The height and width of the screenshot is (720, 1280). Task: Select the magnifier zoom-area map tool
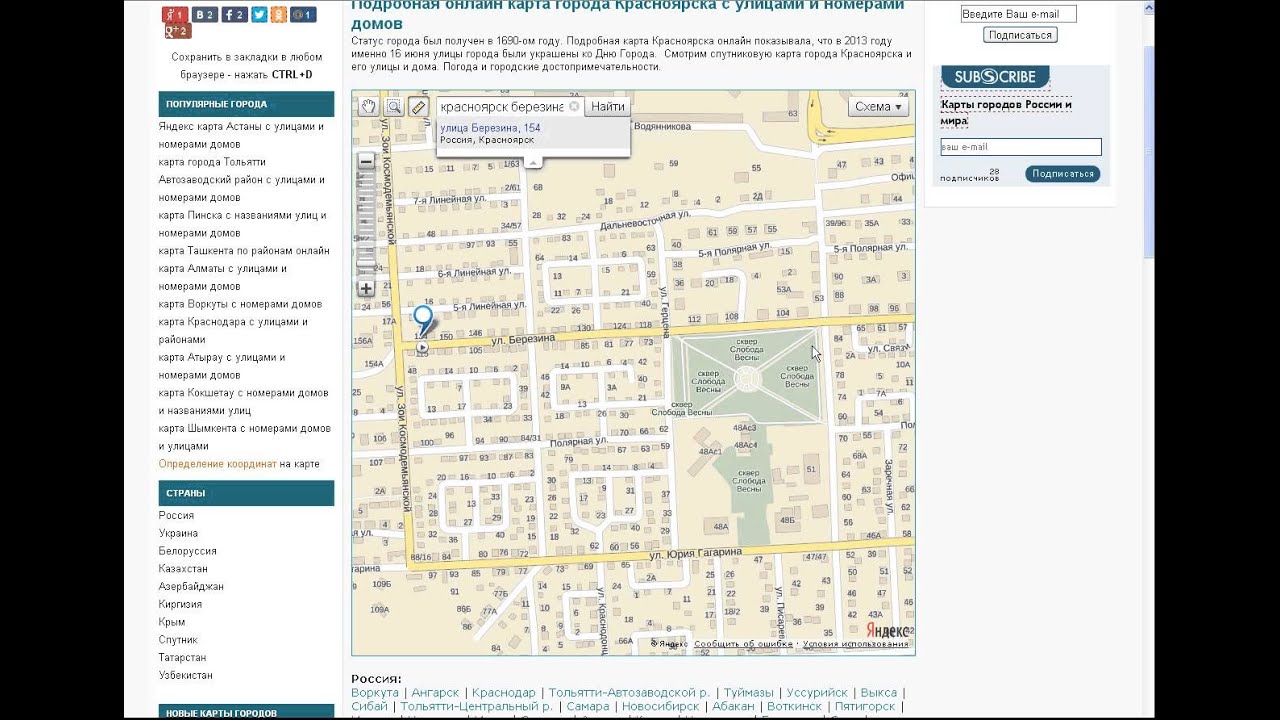click(394, 107)
